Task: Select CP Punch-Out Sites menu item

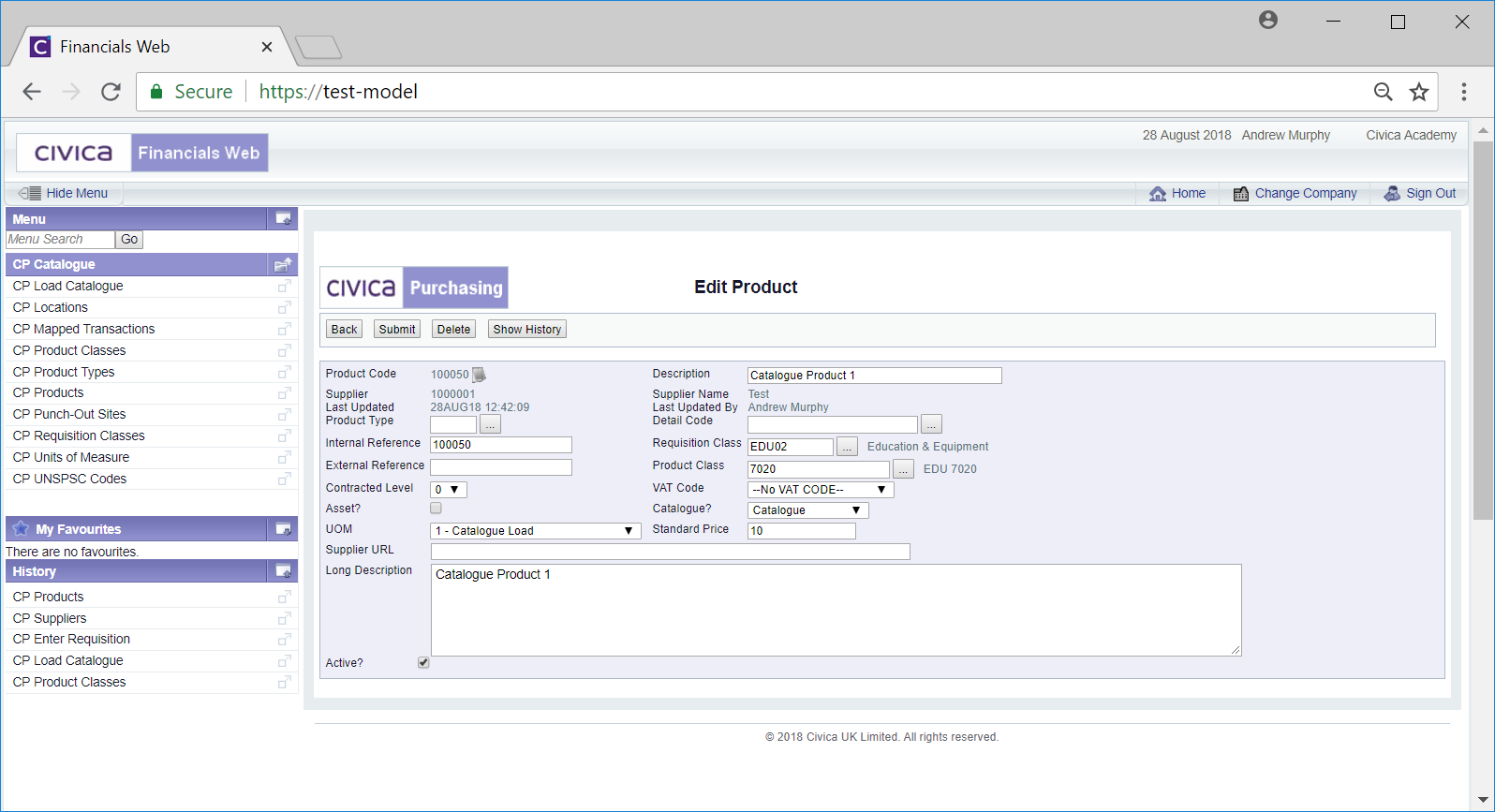Action: coord(69,414)
